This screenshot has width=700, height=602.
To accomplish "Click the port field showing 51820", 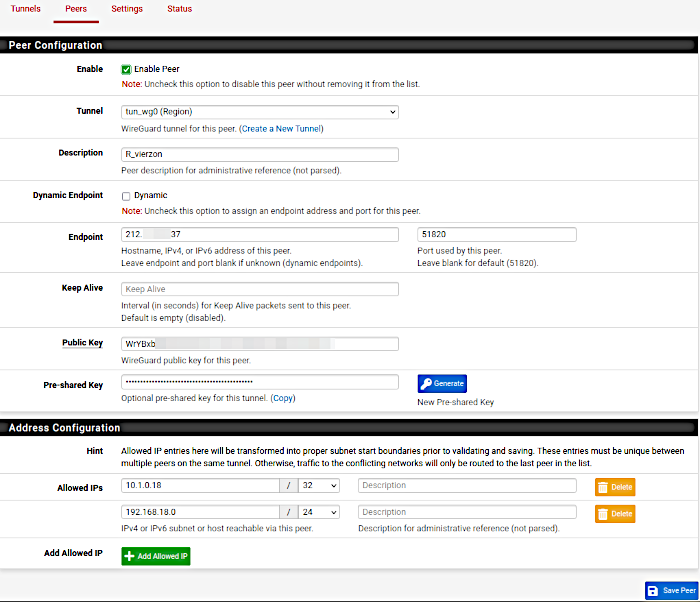I will pos(496,235).
